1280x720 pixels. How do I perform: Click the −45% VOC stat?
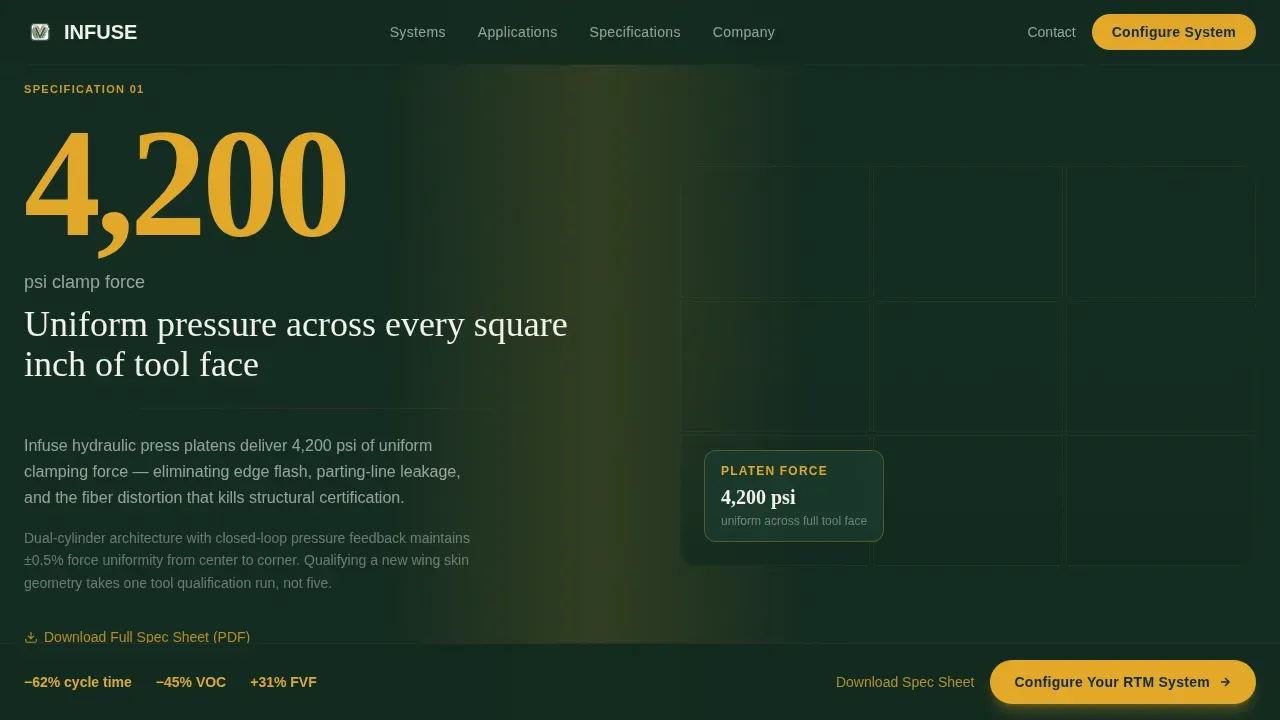tap(191, 682)
